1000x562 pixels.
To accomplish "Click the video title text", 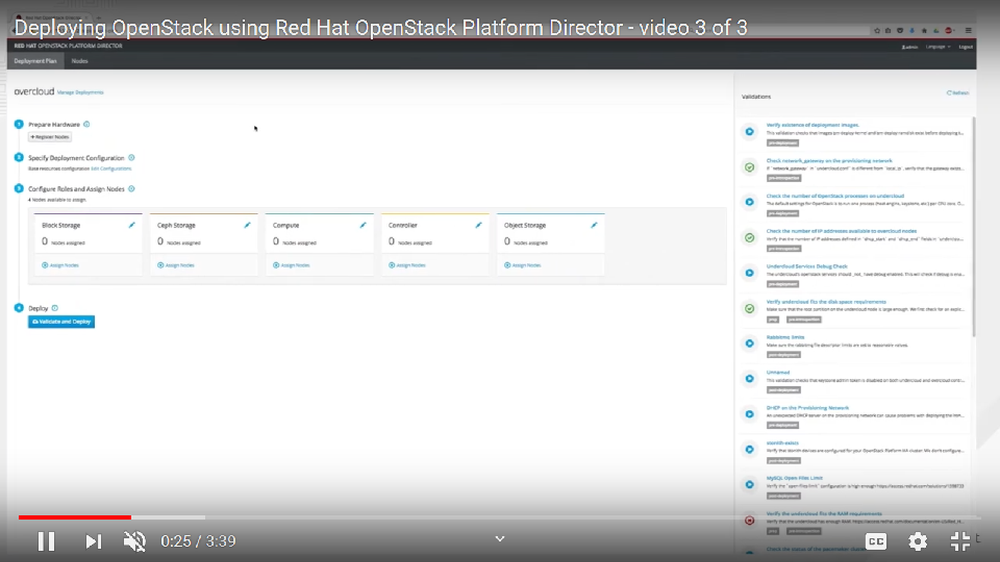I will [x=381, y=28].
